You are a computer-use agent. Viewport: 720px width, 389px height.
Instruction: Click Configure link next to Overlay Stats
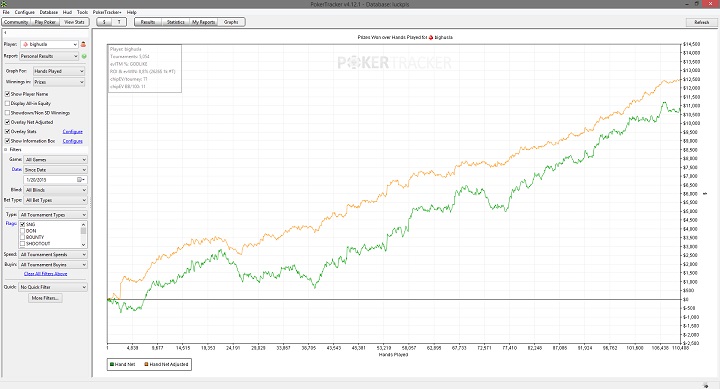[73, 132]
